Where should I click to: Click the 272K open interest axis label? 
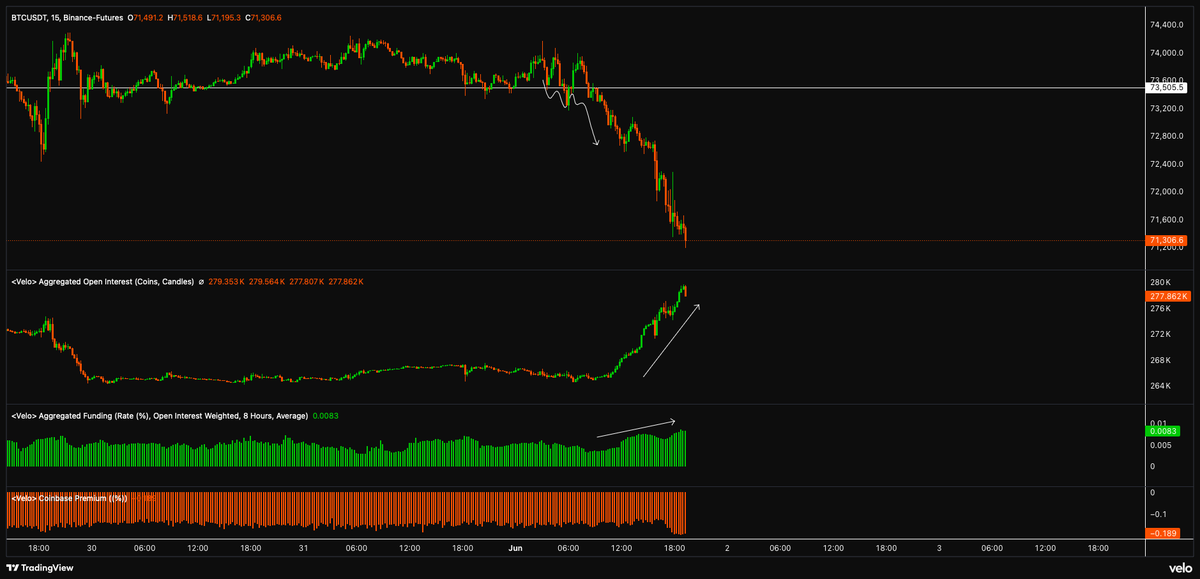click(x=1160, y=334)
